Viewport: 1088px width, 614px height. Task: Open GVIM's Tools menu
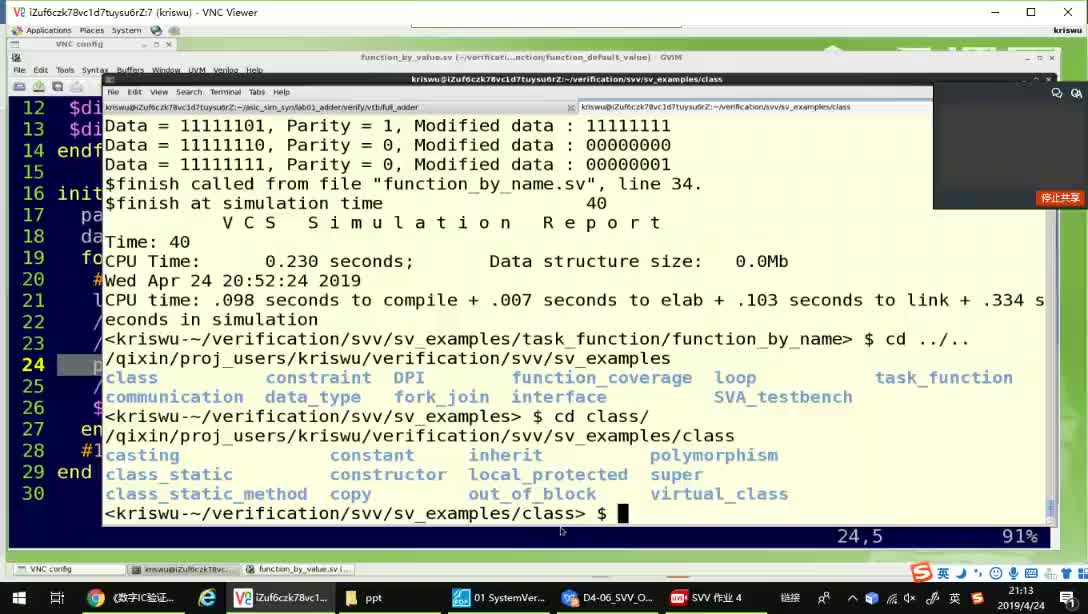click(65, 70)
